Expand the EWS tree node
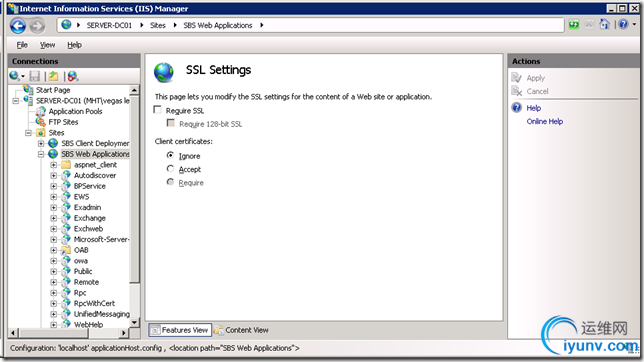Screen dimensions: 644x362 click(x=53, y=197)
